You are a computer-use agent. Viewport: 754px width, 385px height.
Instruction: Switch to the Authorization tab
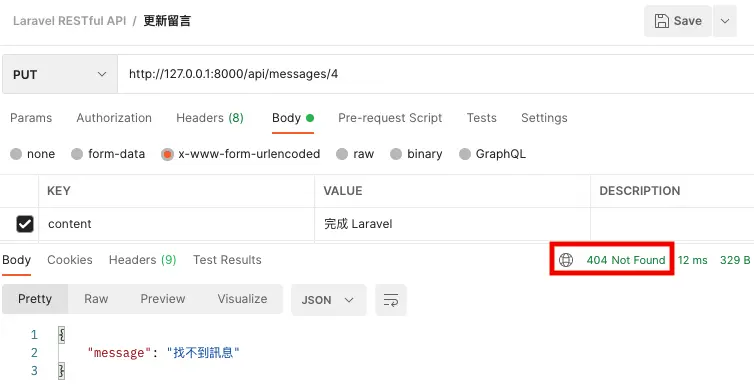(114, 118)
